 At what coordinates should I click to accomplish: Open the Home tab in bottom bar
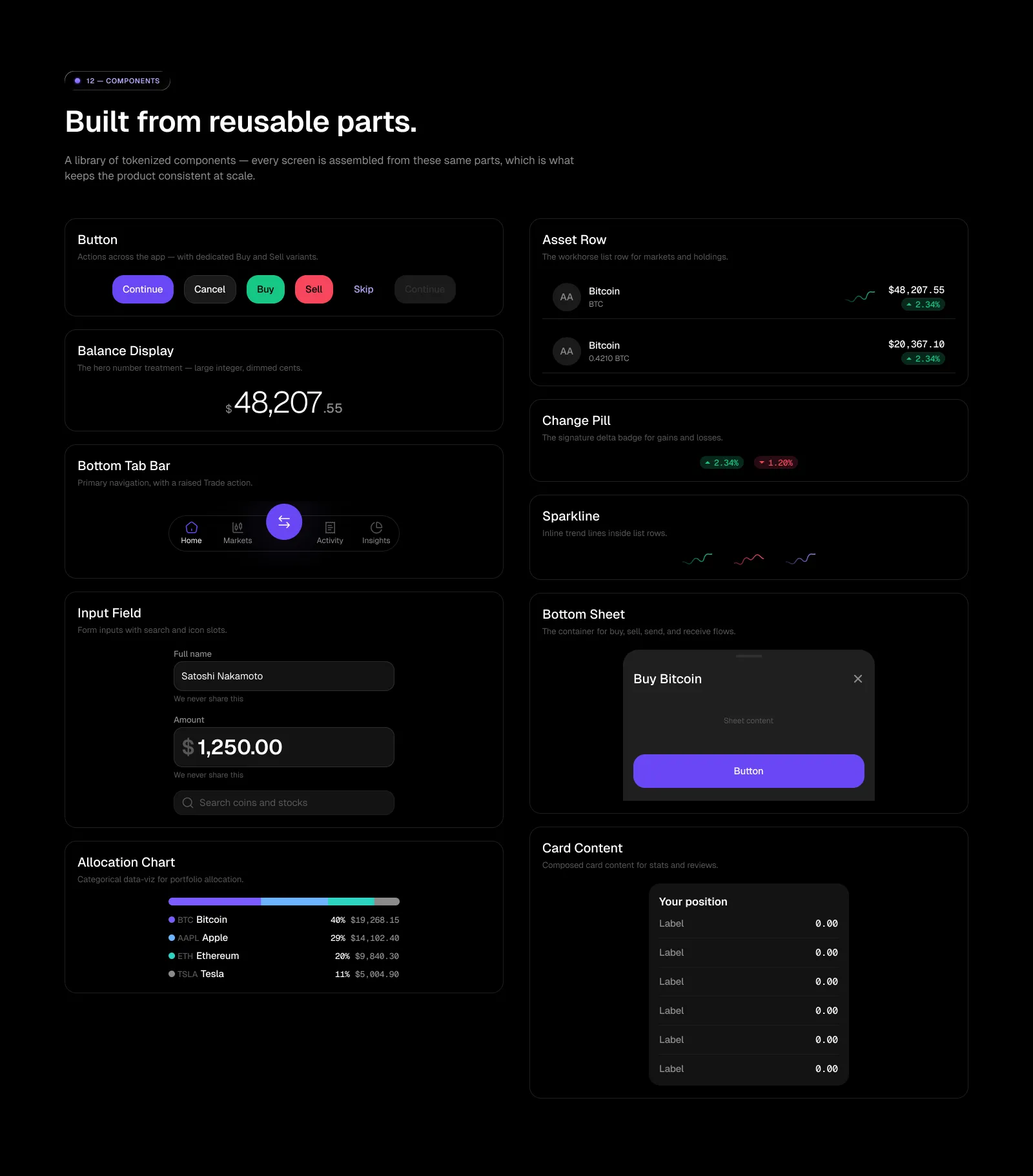[x=191, y=533]
